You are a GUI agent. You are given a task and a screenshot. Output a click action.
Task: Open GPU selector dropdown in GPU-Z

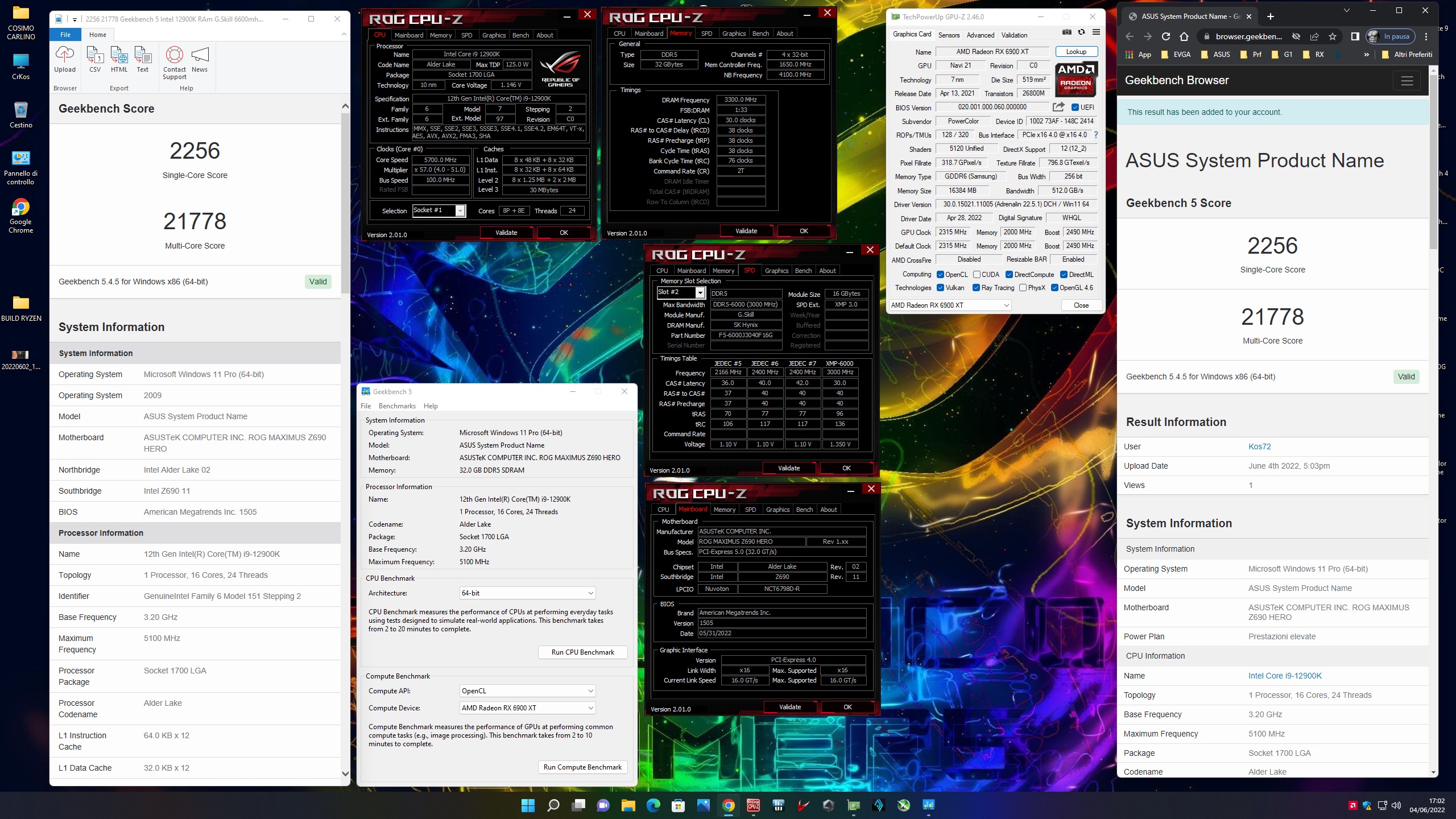click(x=950, y=305)
